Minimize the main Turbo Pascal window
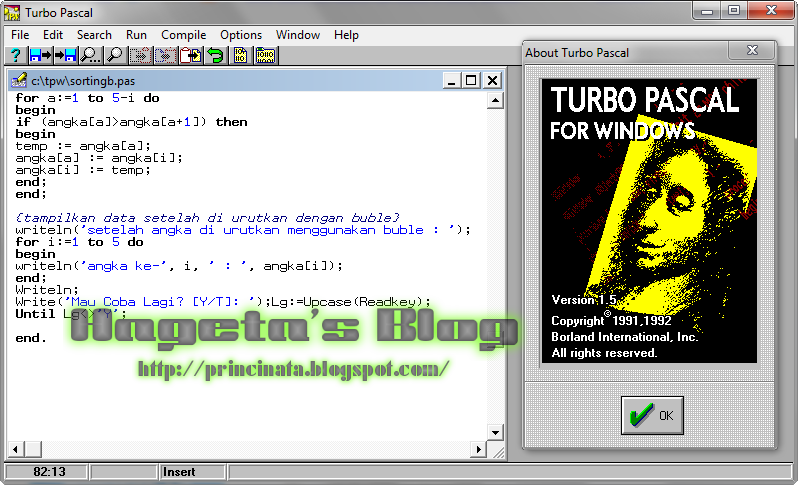The height and width of the screenshot is (485, 798). 706,10
